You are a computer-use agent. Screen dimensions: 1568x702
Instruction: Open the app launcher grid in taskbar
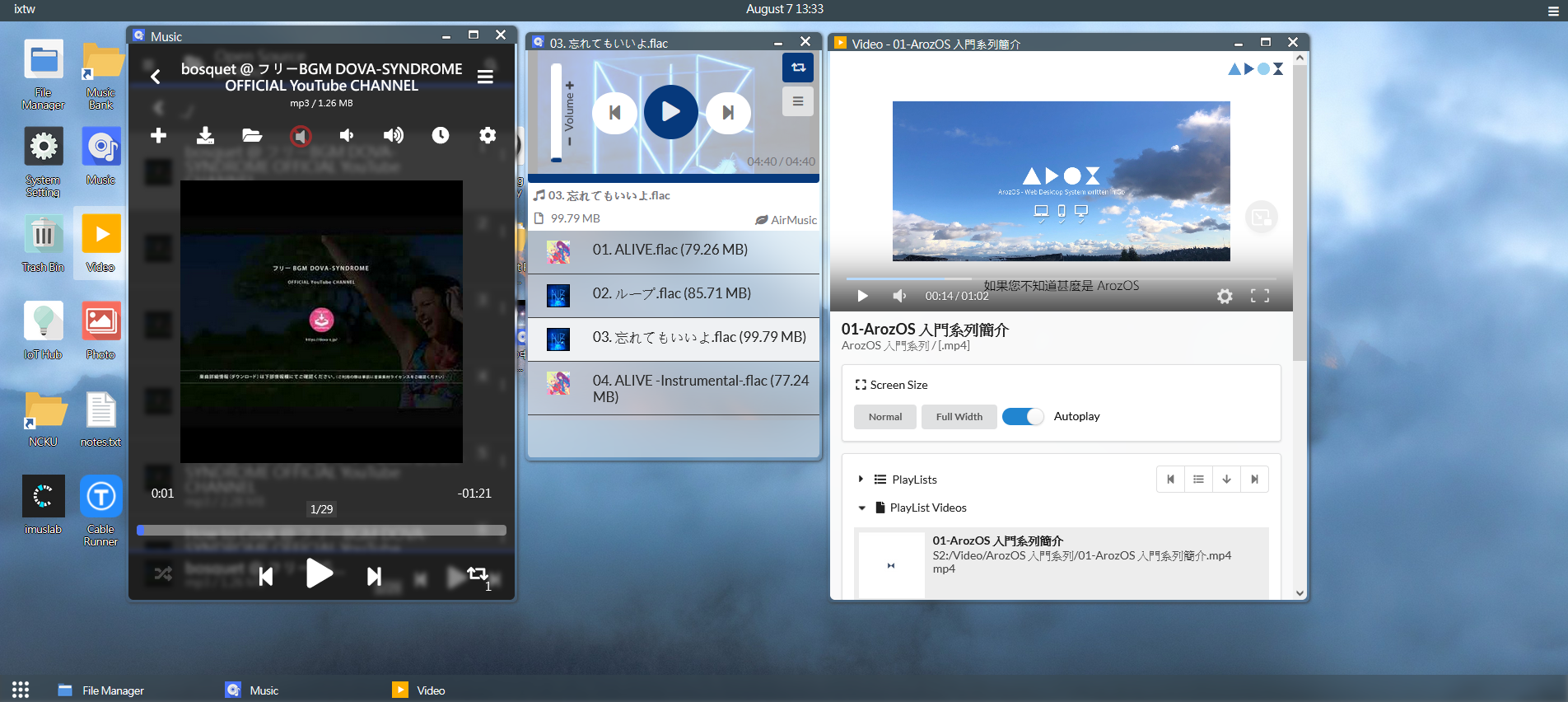click(x=21, y=690)
